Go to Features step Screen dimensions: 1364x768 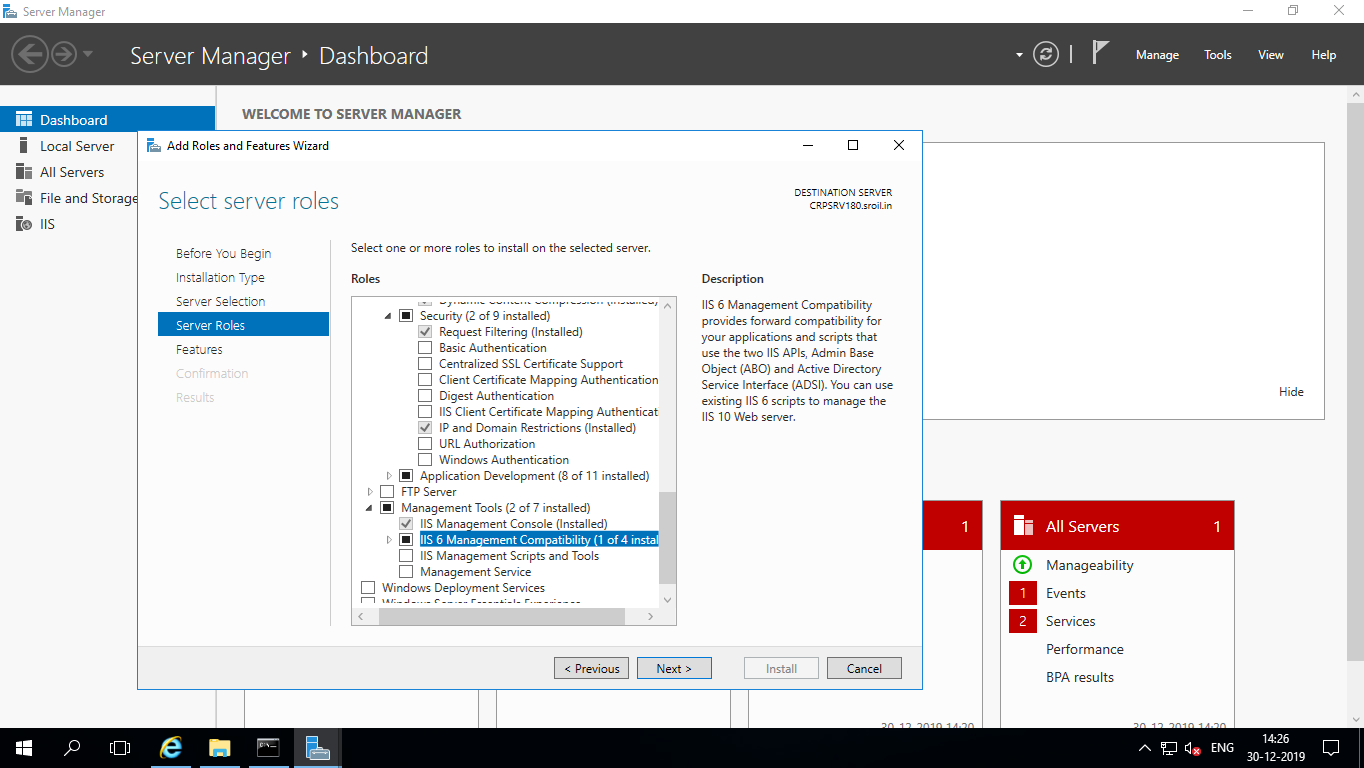pyautogui.click(x=199, y=349)
